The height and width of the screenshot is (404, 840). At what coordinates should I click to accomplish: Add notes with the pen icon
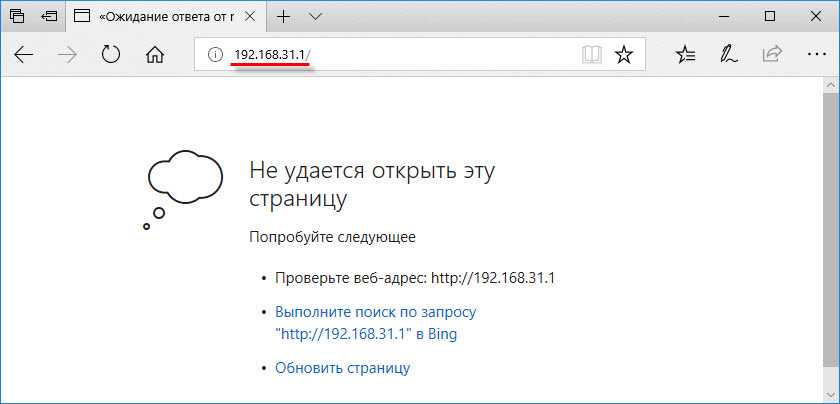tap(729, 55)
